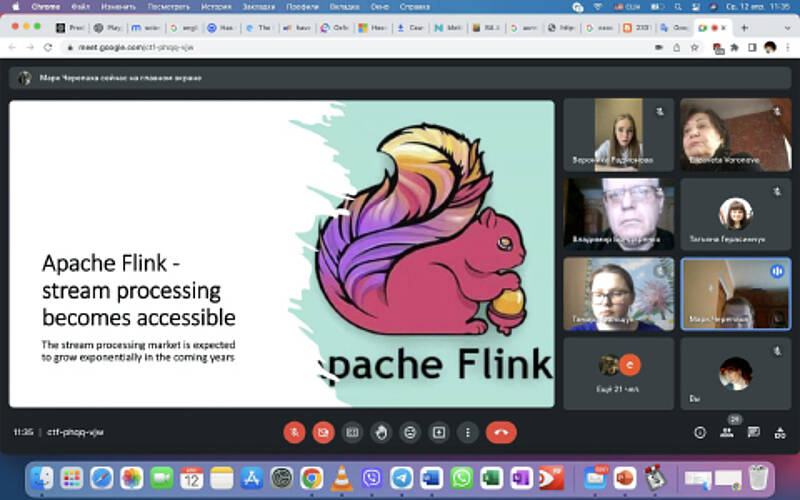Click the meeting code ctf-phqq-vjw text
This screenshot has width=800, height=500.
point(76,432)
